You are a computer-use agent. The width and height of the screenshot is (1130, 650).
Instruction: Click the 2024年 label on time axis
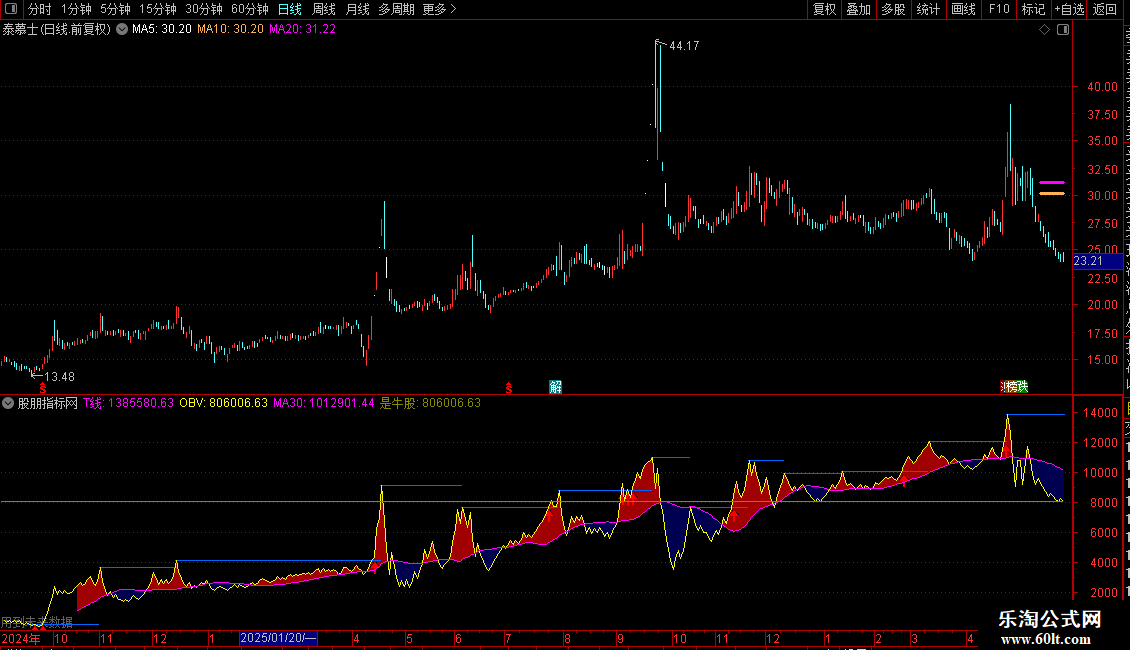(22, 638)
